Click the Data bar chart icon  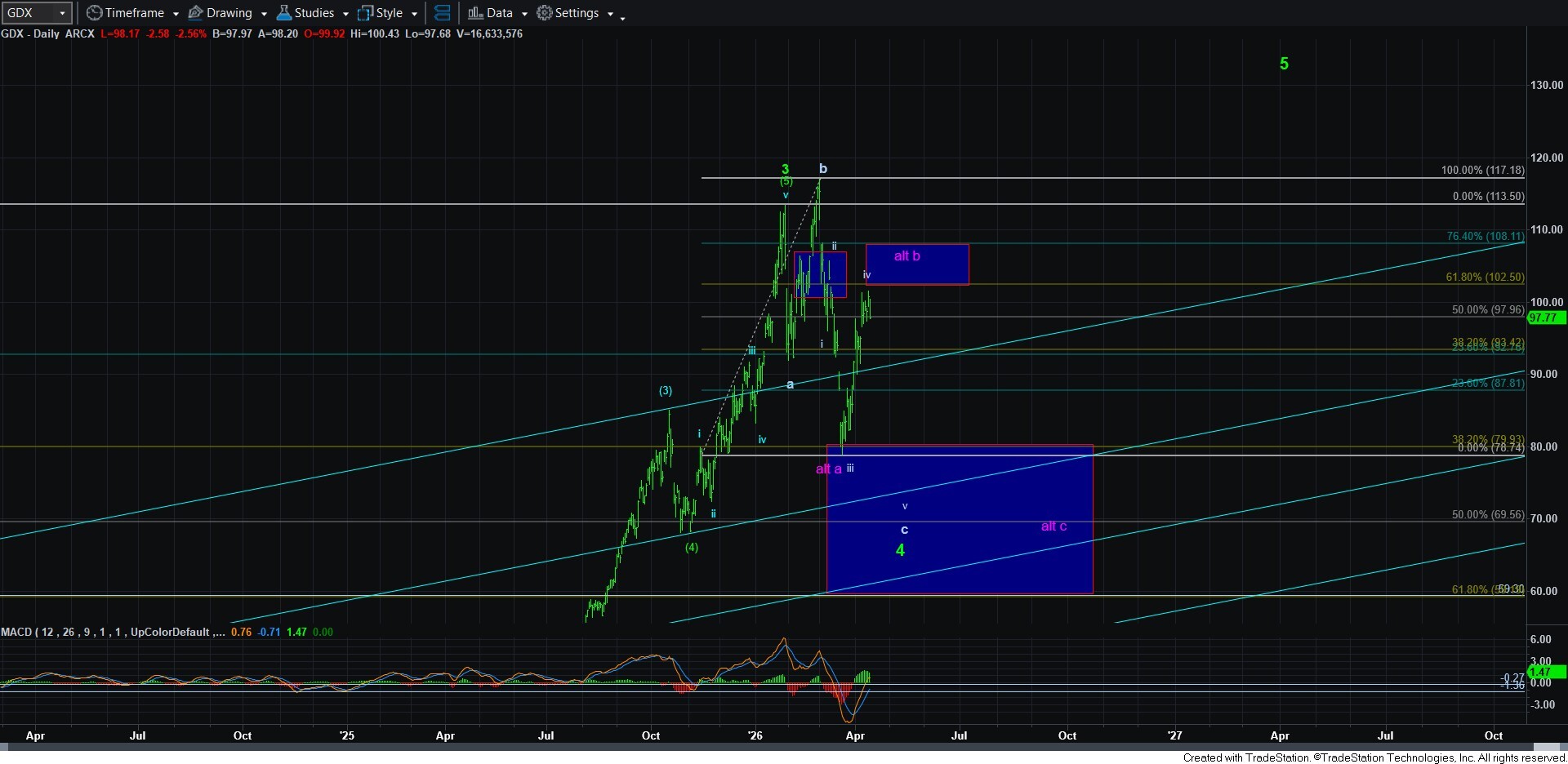click(x=475, y=13)
